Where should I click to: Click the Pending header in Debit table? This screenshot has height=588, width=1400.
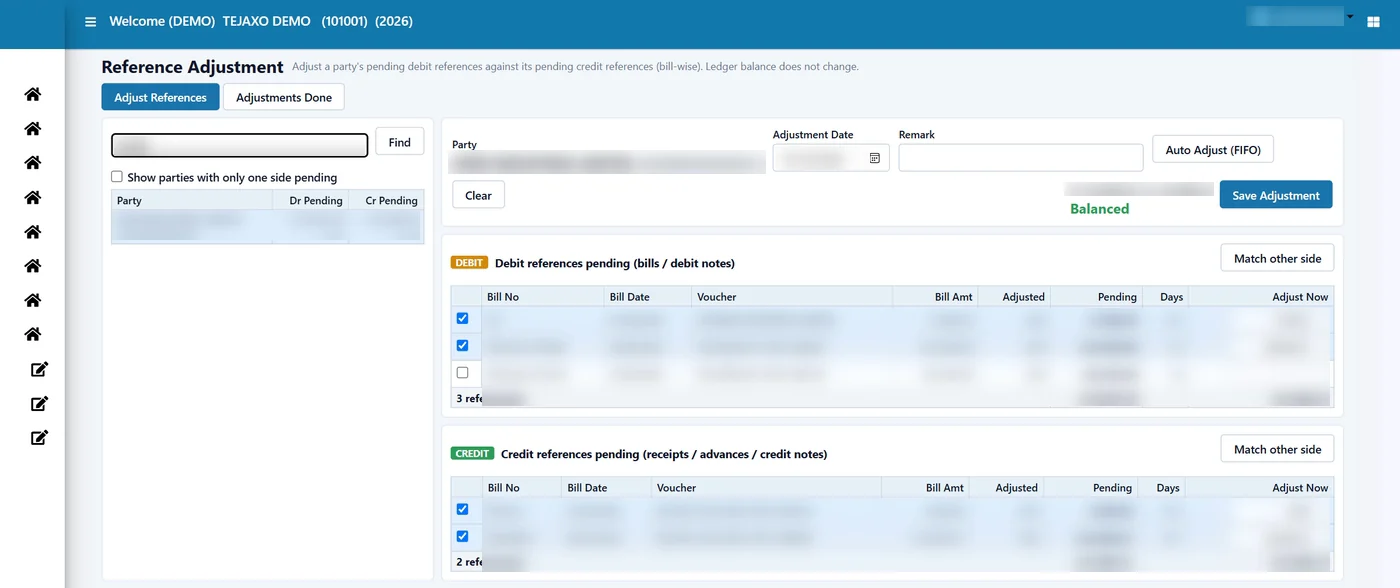click(1096, 297)
